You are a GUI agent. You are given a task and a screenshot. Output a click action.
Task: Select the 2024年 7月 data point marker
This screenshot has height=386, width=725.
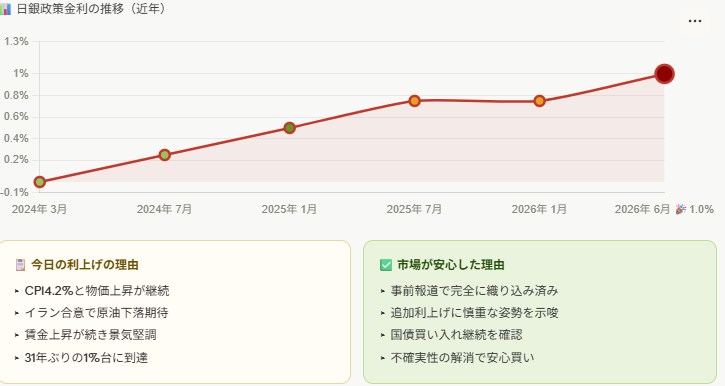pyautogui.click(x=165, y=155)
